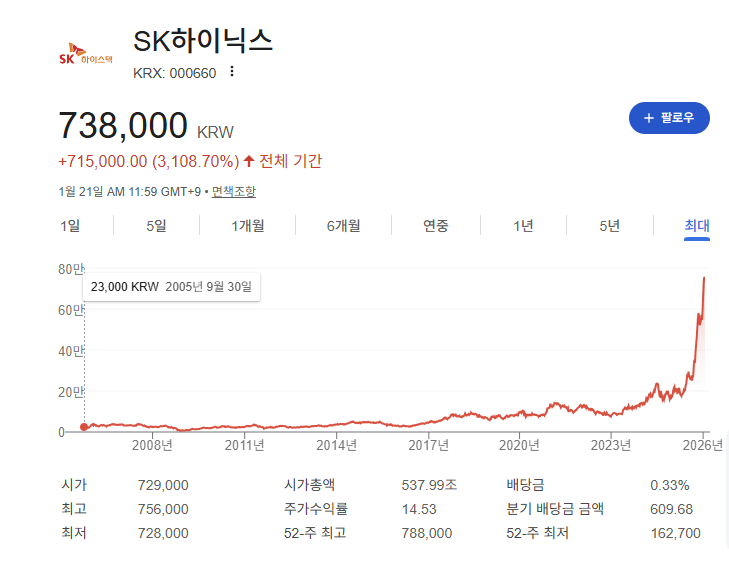Switch to the 1개월 chart tab
This screenshot has height=568, width=729.
coord(248,226)
